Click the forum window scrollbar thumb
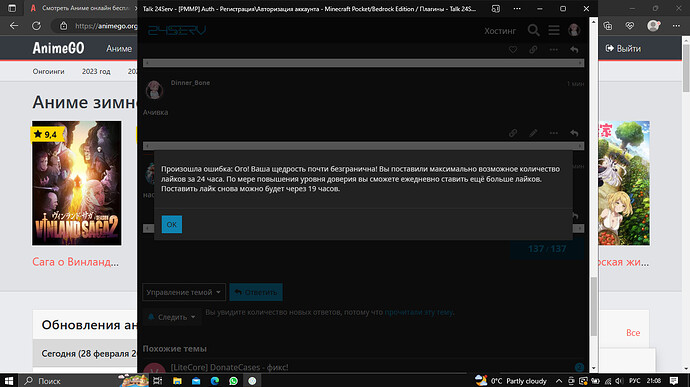Image resolution: width=690 pixels, height=387 pixels. [593, 307]
